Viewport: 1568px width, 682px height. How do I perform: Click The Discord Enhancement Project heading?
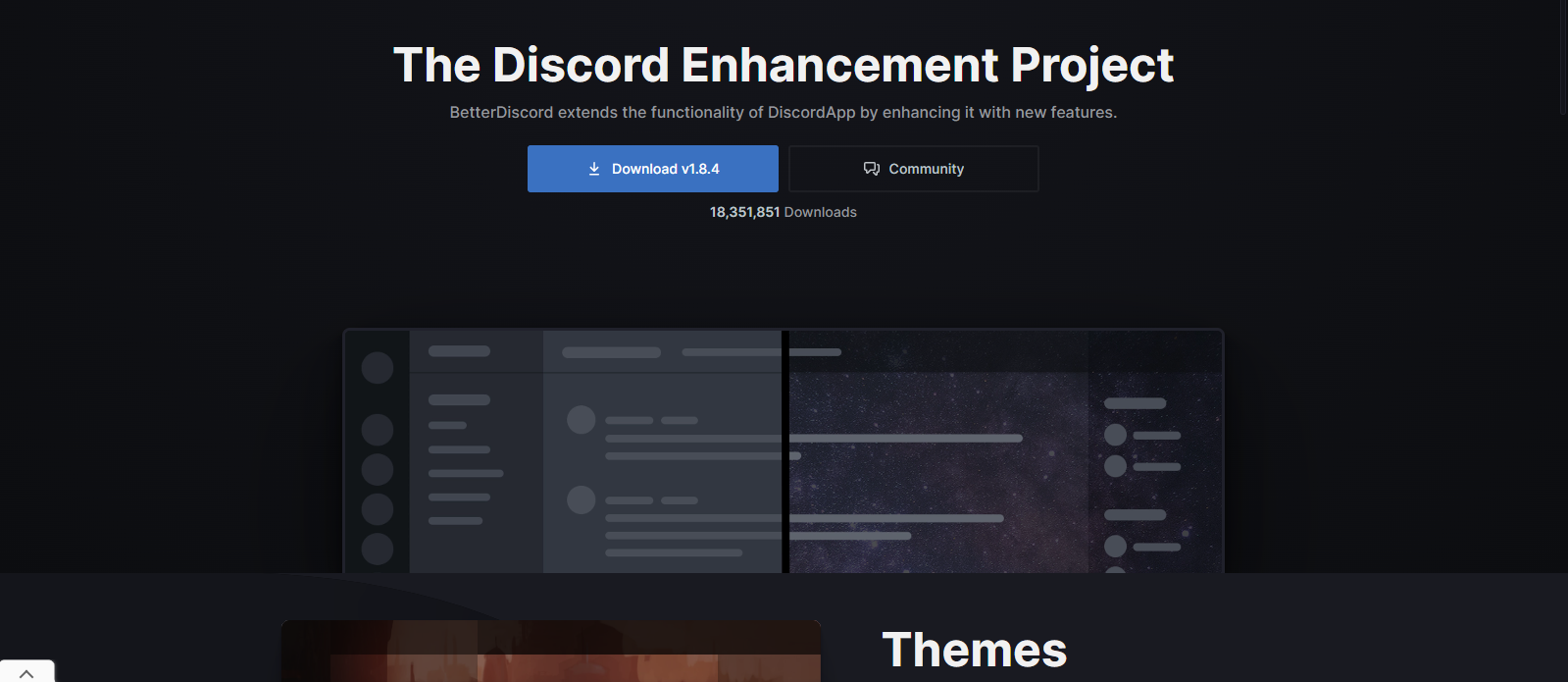point(784,66)
